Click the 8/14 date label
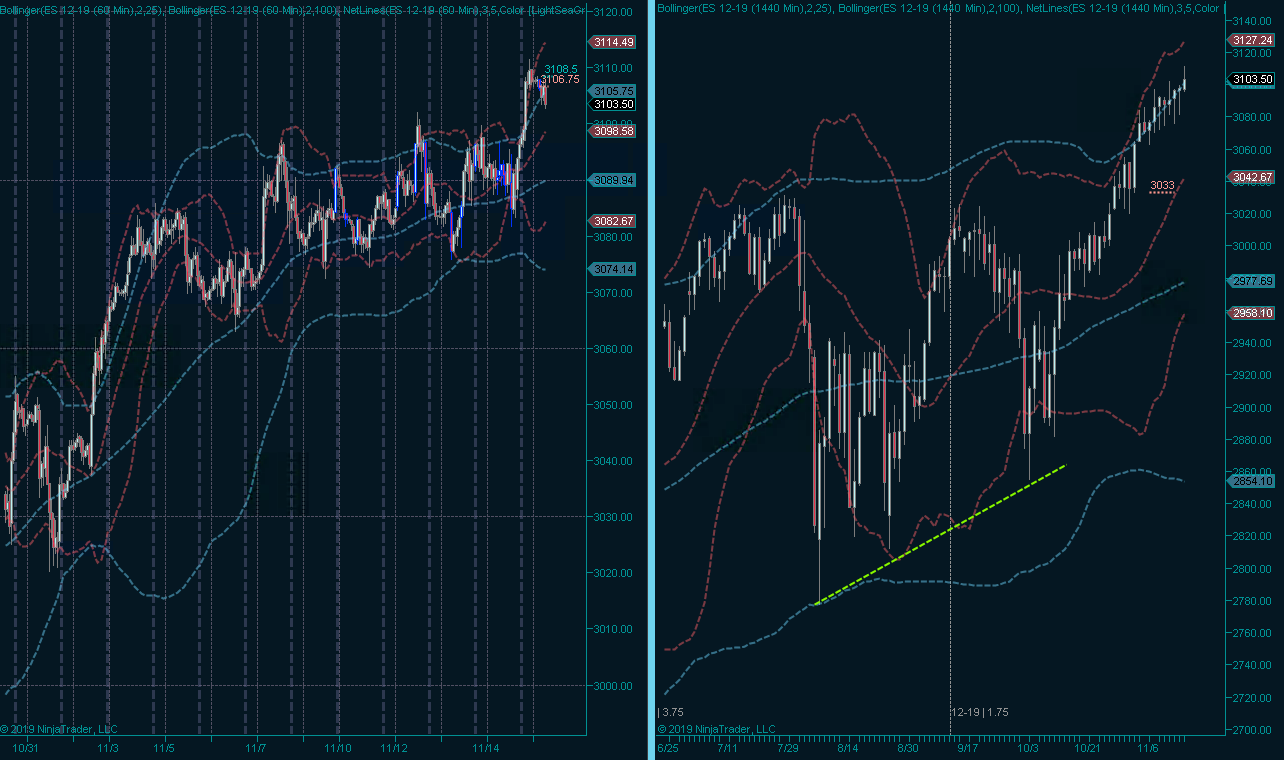Image resolution: width=1284 pixels, height=760 pixels. click(x=848, y=748)
